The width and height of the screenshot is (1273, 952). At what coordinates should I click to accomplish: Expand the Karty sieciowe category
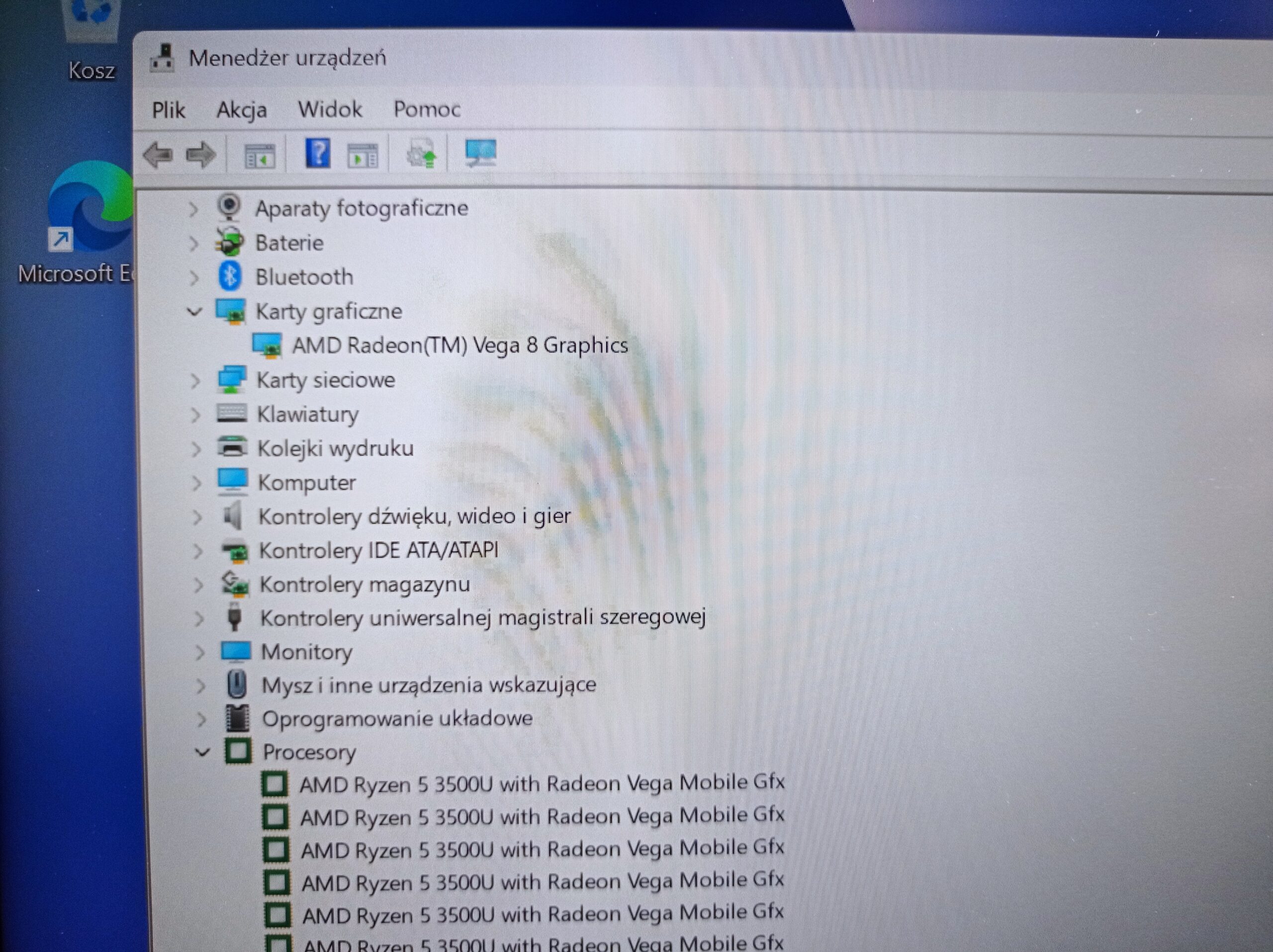(x=195, y=381)
